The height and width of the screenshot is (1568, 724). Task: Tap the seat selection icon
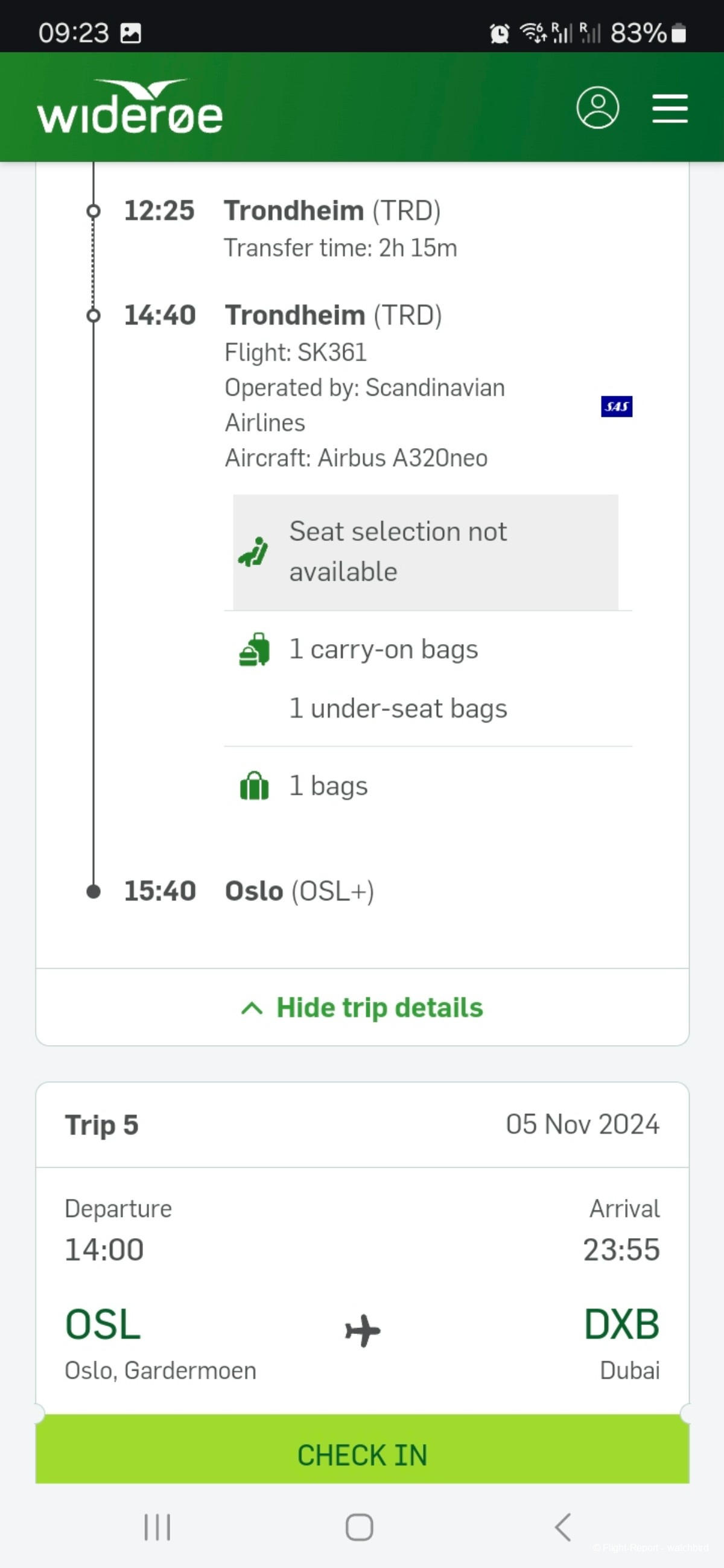point(253,551)
